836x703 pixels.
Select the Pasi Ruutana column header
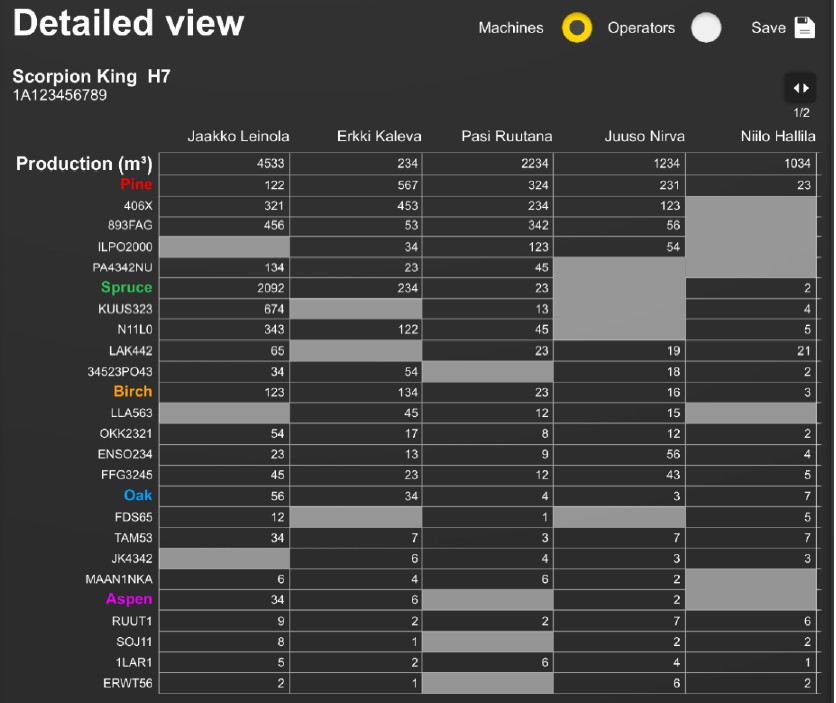[506, 136]
